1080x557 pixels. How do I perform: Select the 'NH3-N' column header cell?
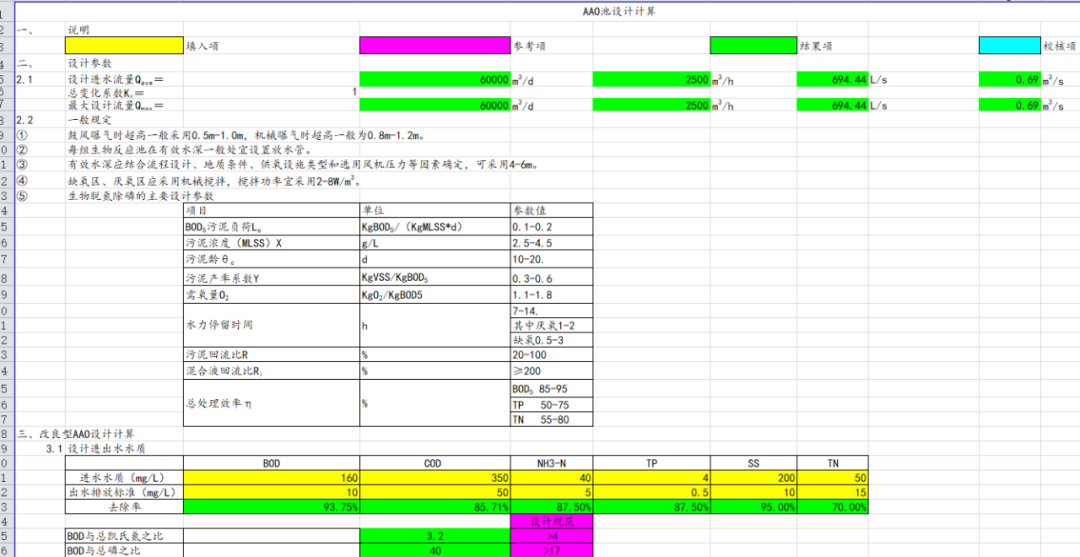pos(551,463)
